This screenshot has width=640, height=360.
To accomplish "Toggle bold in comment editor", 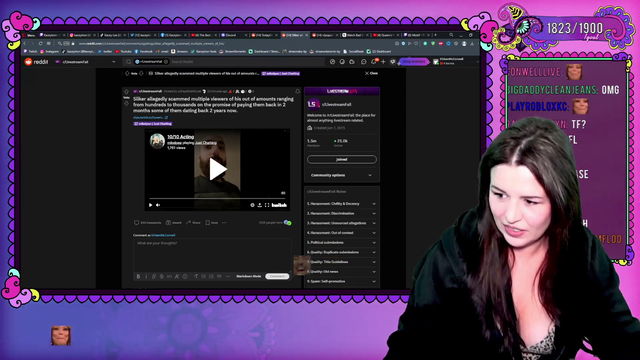I will pyautogui.click(x=138, y=277).
